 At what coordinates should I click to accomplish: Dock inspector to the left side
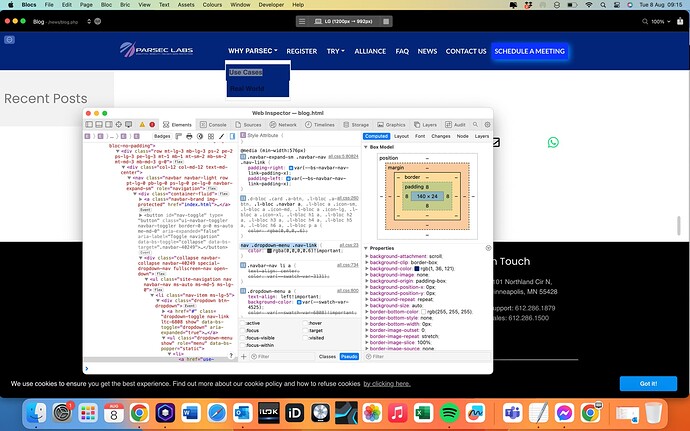pyautogui.click(x=89, y=125)
